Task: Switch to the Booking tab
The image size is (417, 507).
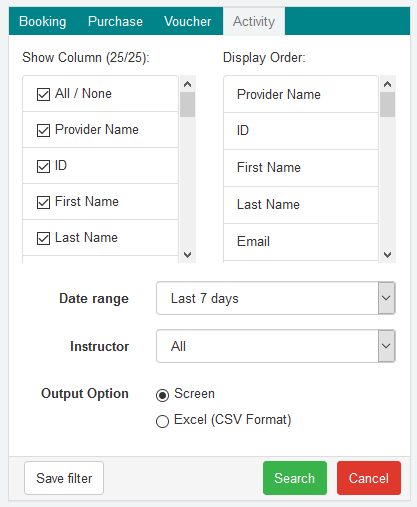Action: [43, 21]
